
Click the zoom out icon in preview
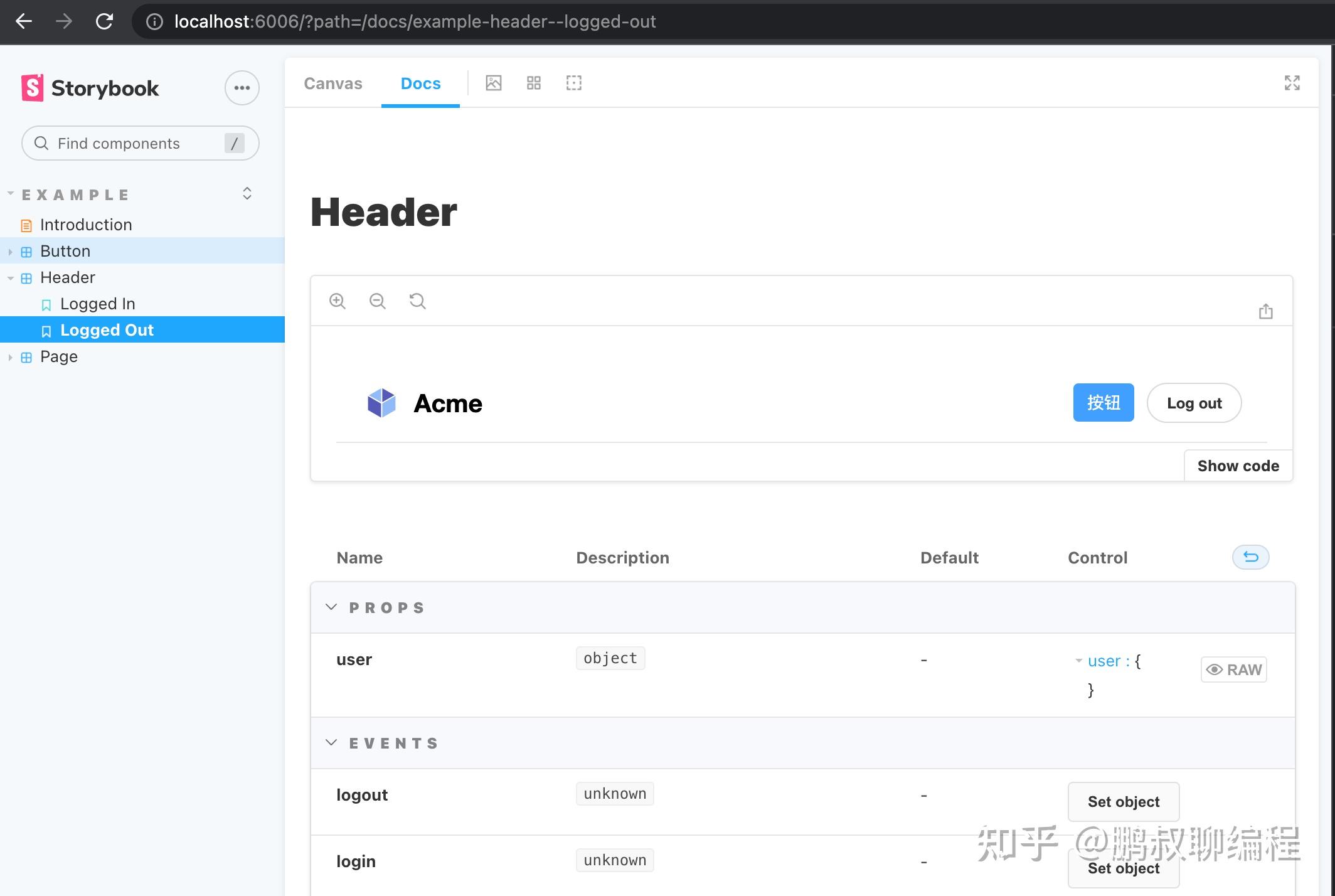[x=377, y=301]
